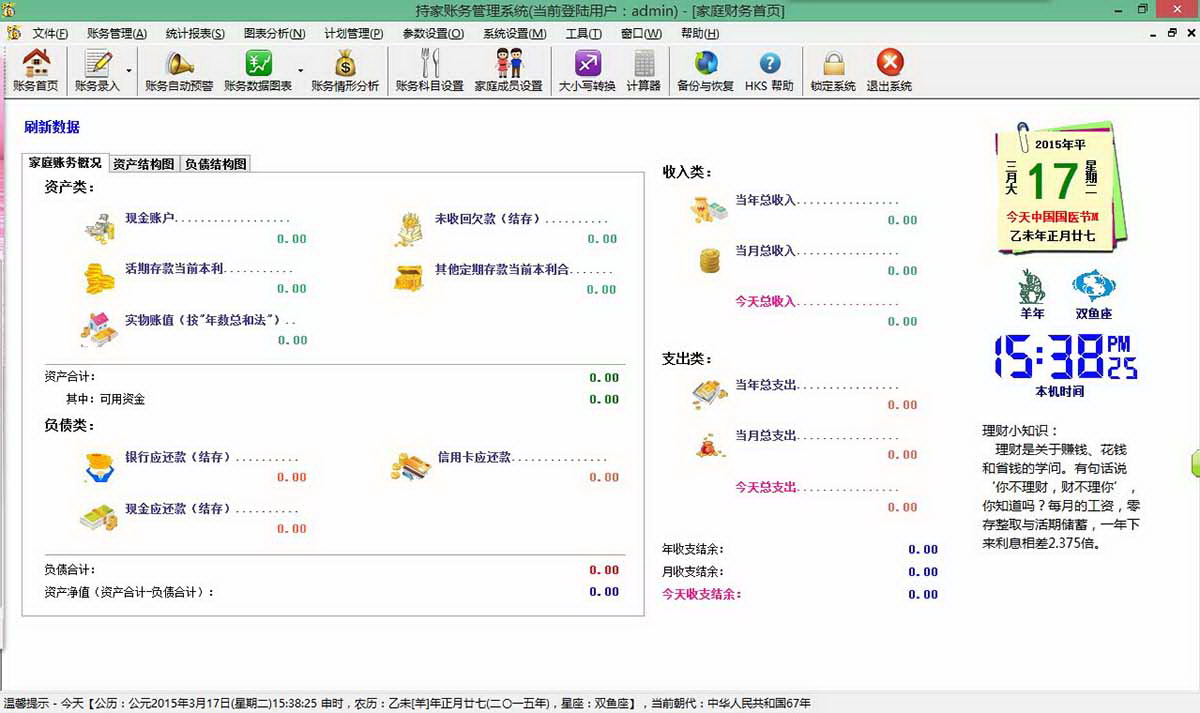The width and height of the screenshot is (1200, 713).
Task: Lock the system via 锁定系统
Action: (x=833, y=70)
